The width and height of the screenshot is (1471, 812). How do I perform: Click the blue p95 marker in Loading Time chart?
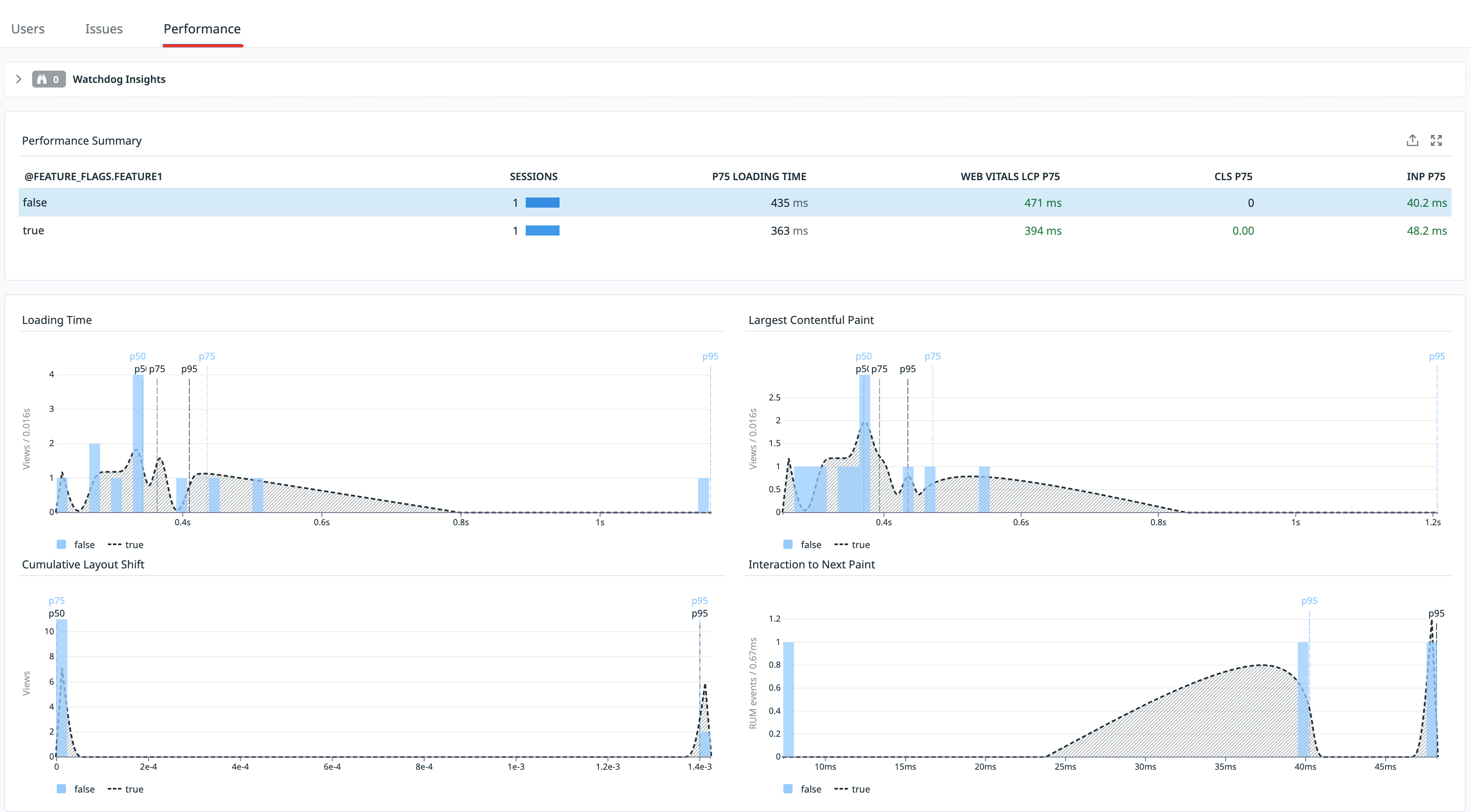pos(710,357)
